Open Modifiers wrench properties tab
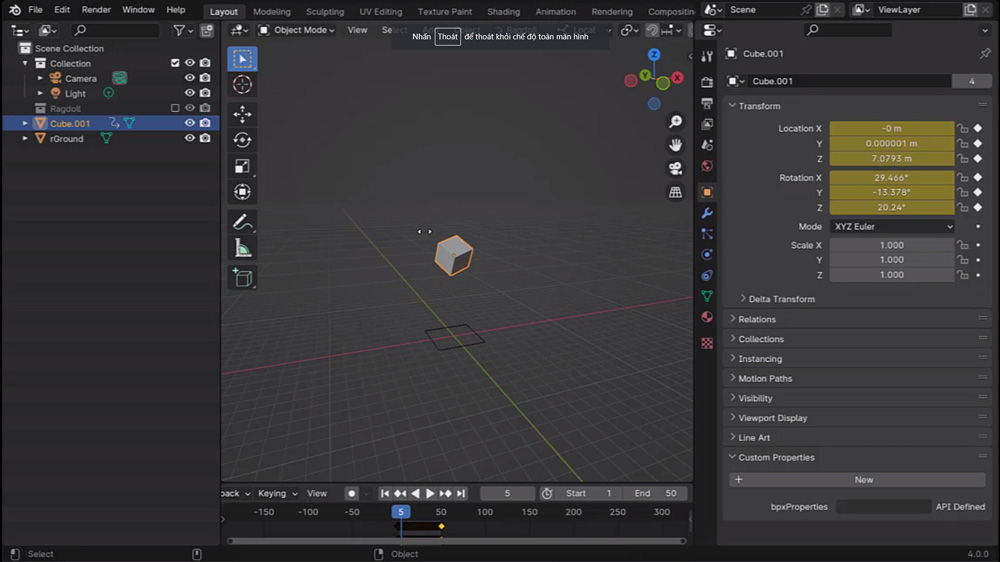 click(x=707, y=213)
